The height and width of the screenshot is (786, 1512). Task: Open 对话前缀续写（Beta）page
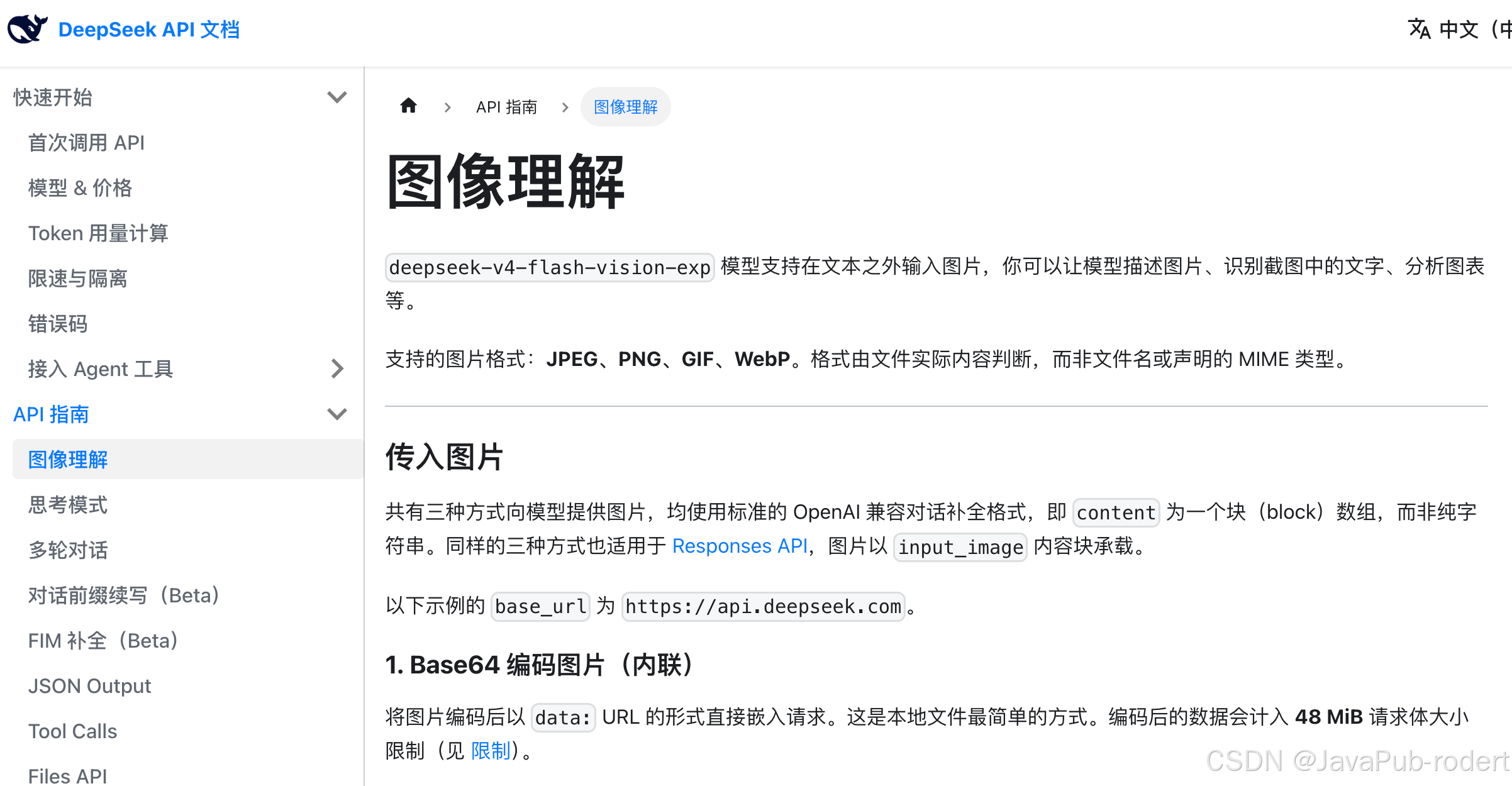coord(124,595)
